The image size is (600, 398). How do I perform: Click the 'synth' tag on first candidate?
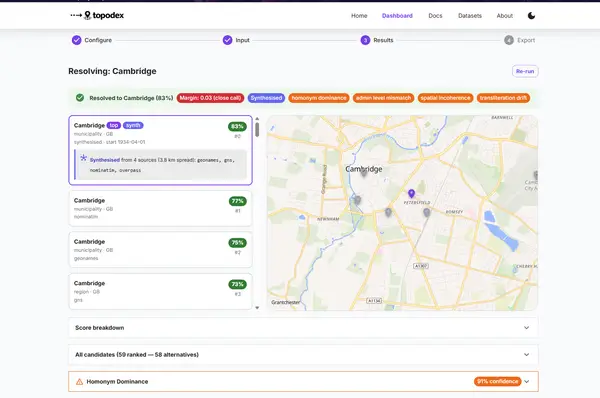pos(133,125)
